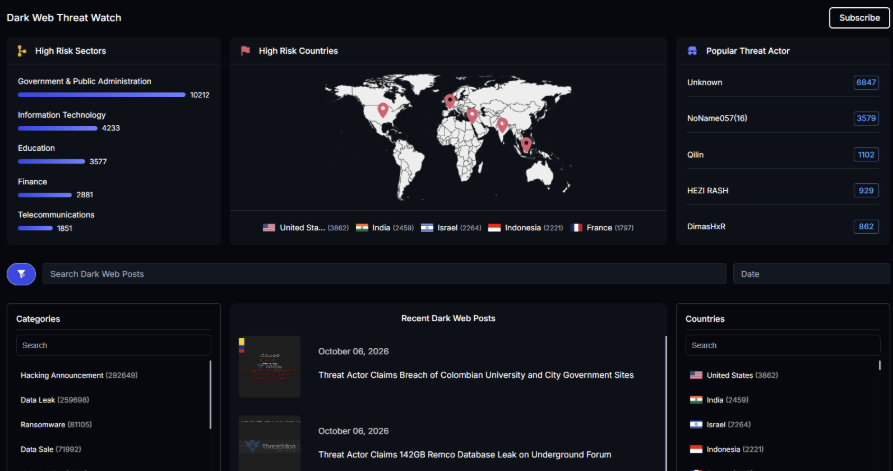Filter by Israel (2264) in Countries list
Image resolution: width=893 pixels, height=471 pixels.
[x=728, y=424]
